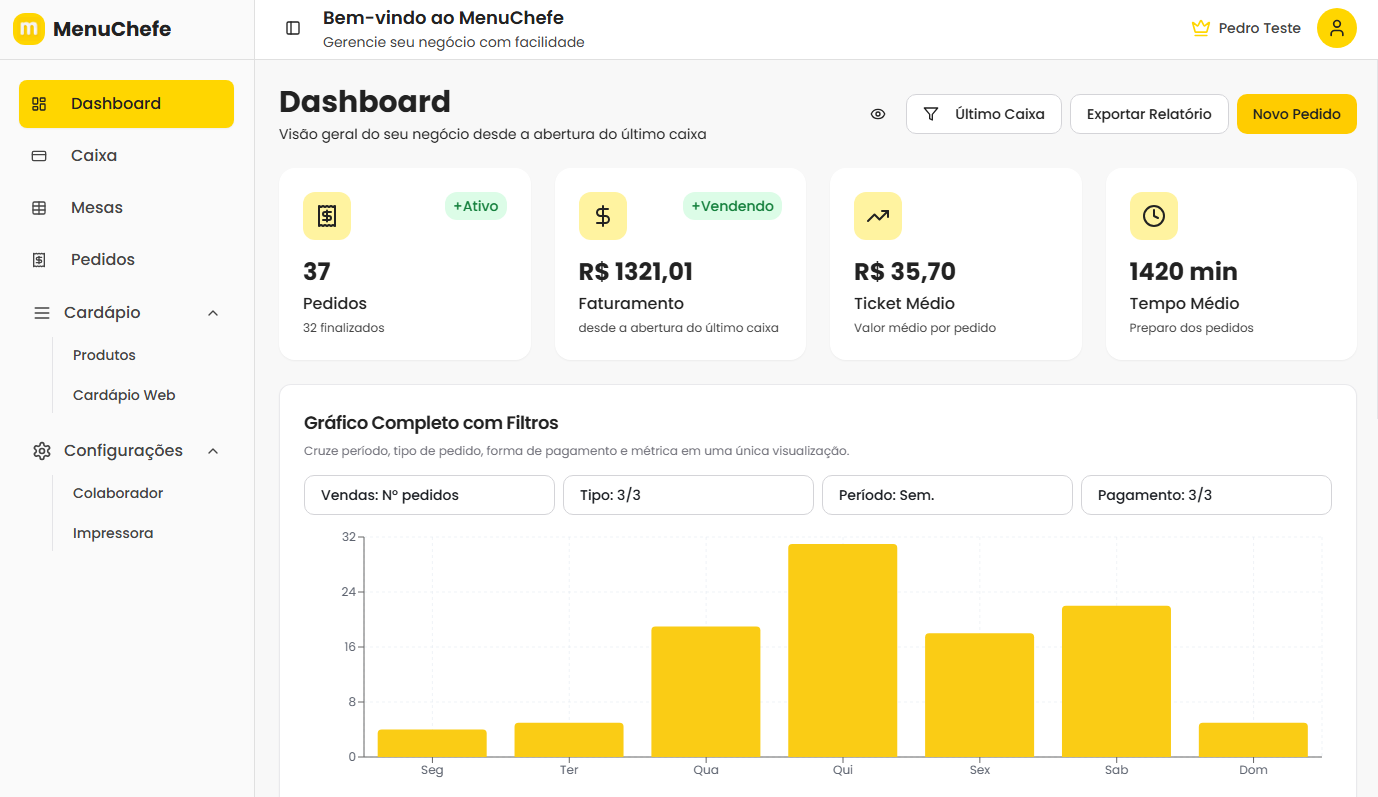The image size is (1378, 797).
Task: Click the funnel filter icon in Último Caixa
Action: [931, 114]
